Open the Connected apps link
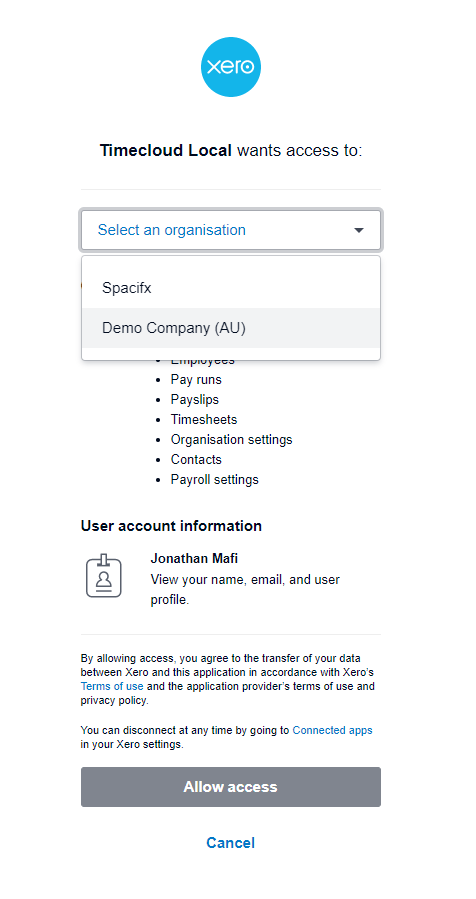This screenshot has width=476, height=899. tap(332, 730)
